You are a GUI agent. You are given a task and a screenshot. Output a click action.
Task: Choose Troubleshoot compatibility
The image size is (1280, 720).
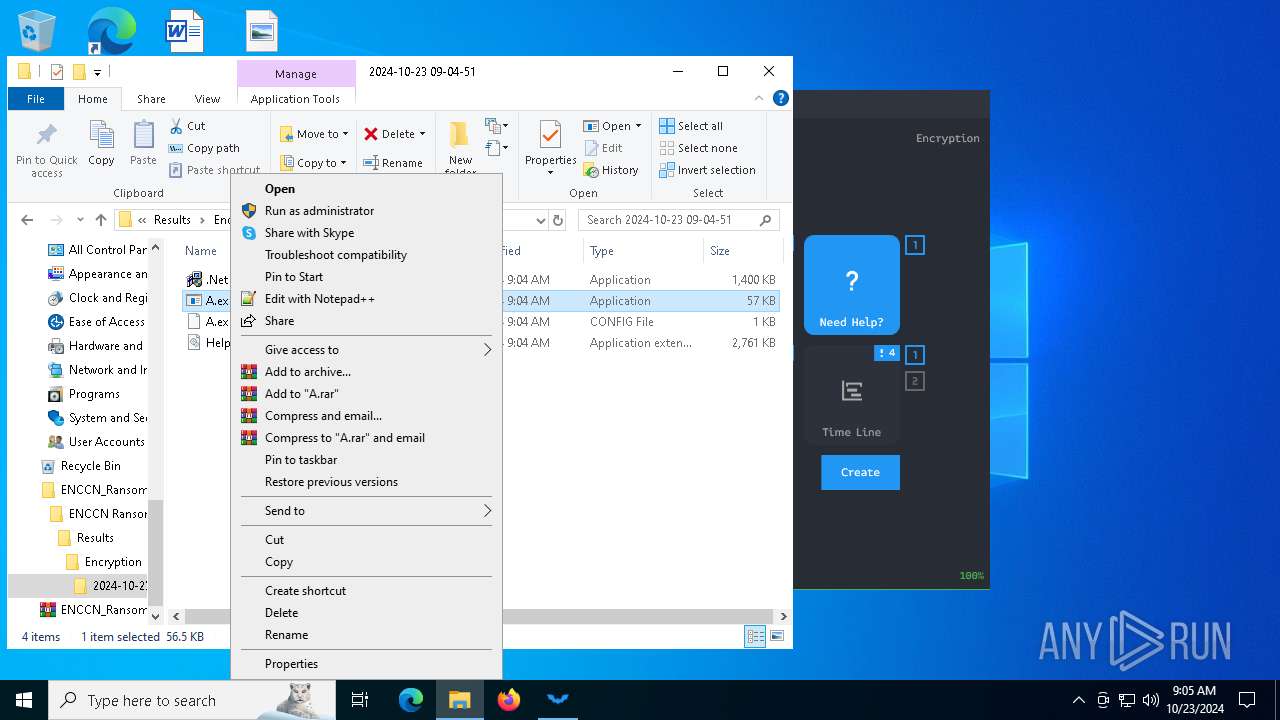click(x=366, y=255)
